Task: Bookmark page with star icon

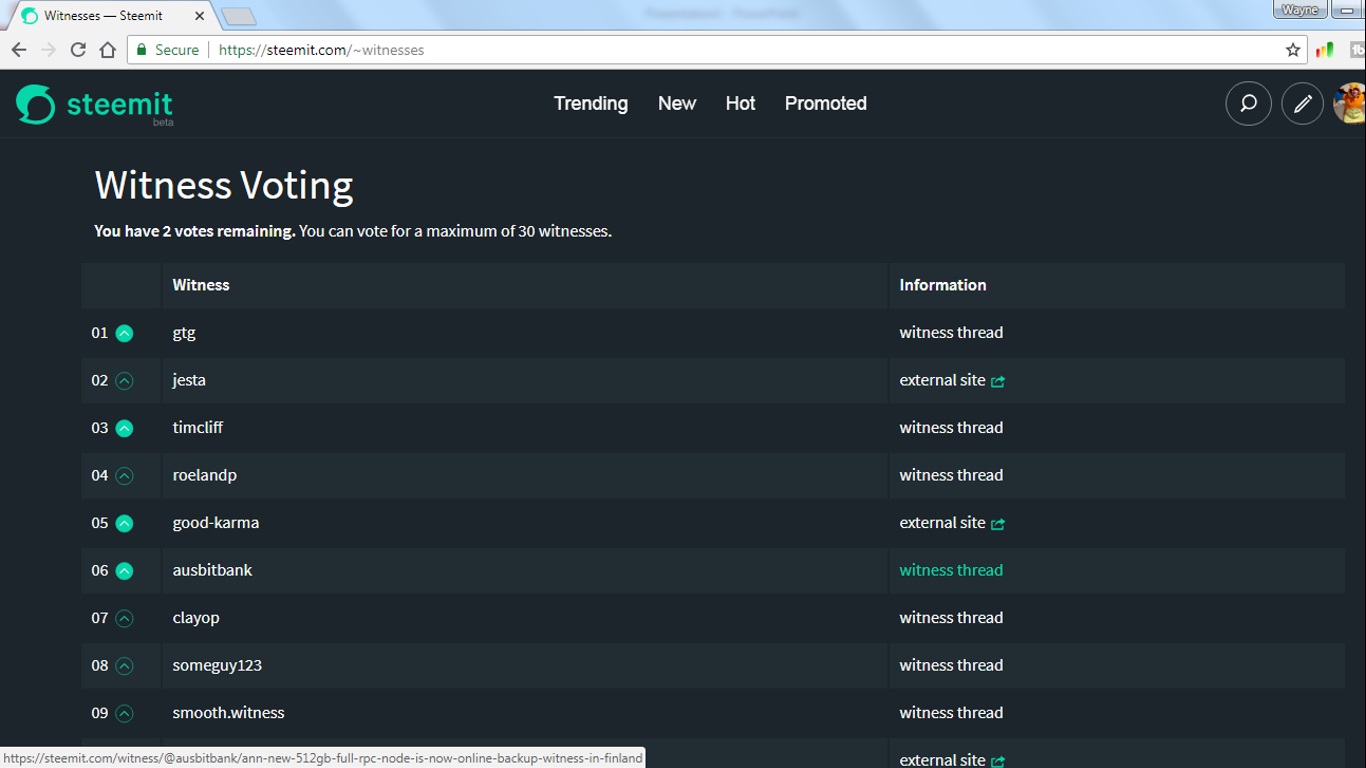Action: tap(1293, 50)
